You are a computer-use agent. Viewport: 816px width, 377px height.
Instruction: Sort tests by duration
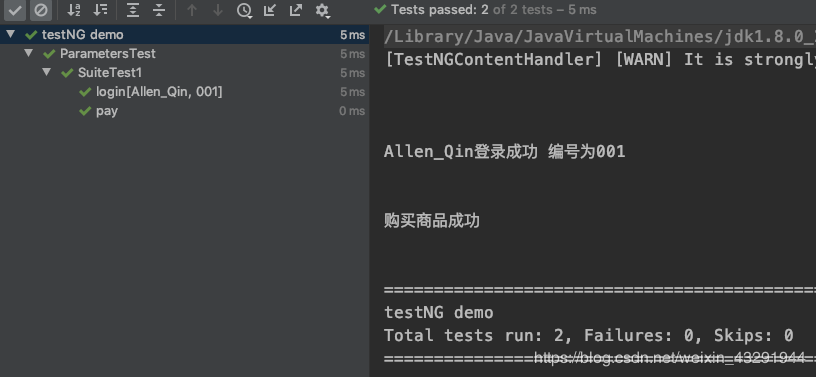[x=100, y=10]
